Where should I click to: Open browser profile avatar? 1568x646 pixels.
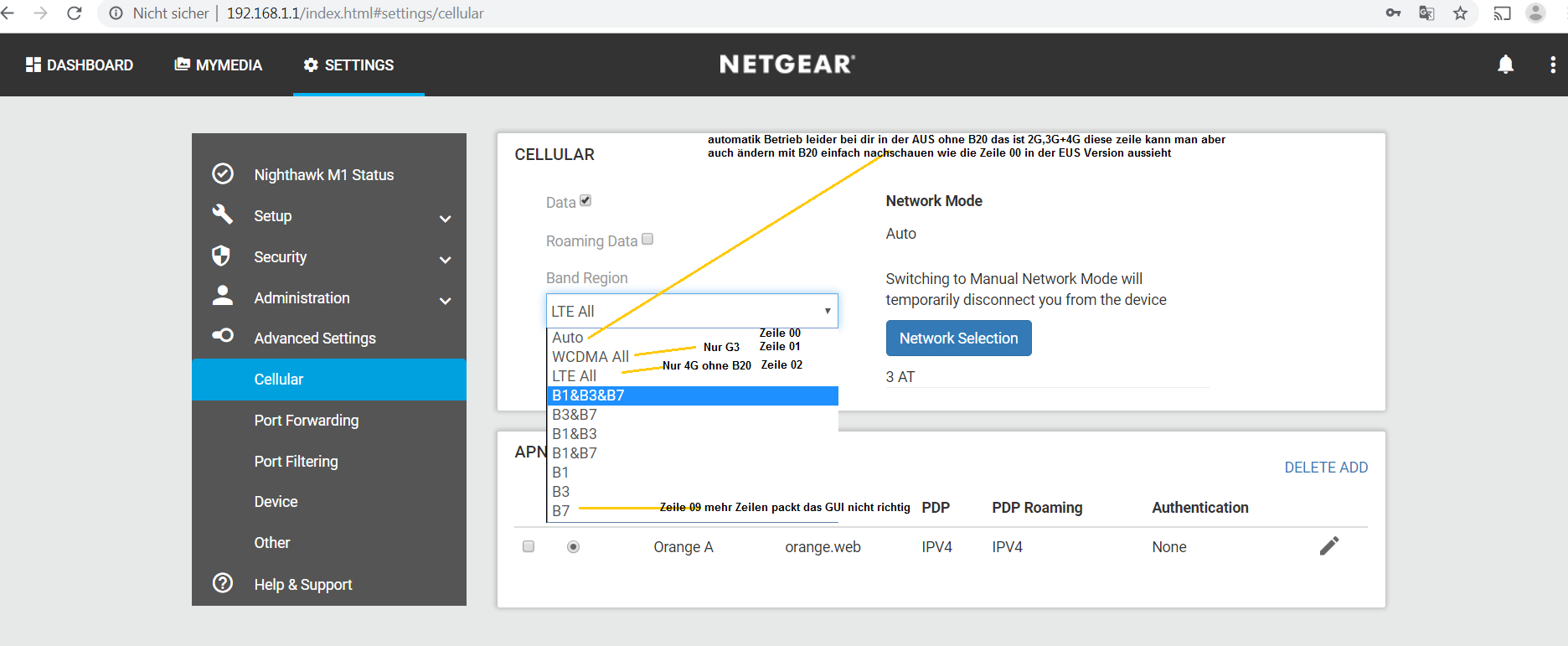pos(1535,13)
